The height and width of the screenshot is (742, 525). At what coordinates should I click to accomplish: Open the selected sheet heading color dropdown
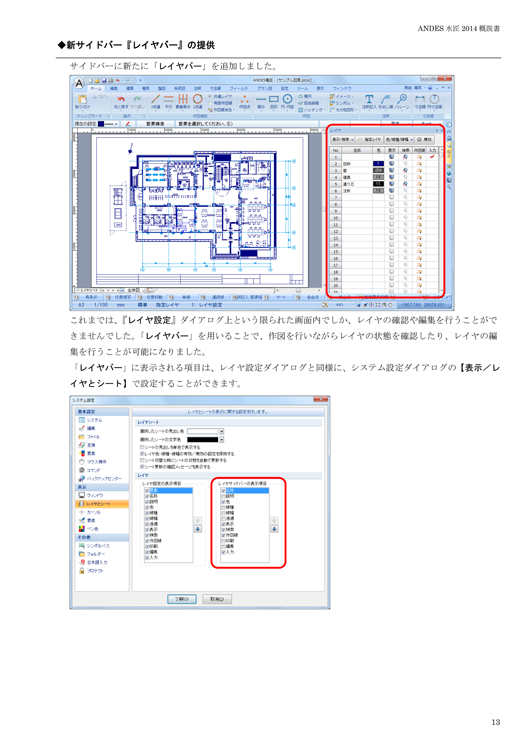(x=222, y=432)
